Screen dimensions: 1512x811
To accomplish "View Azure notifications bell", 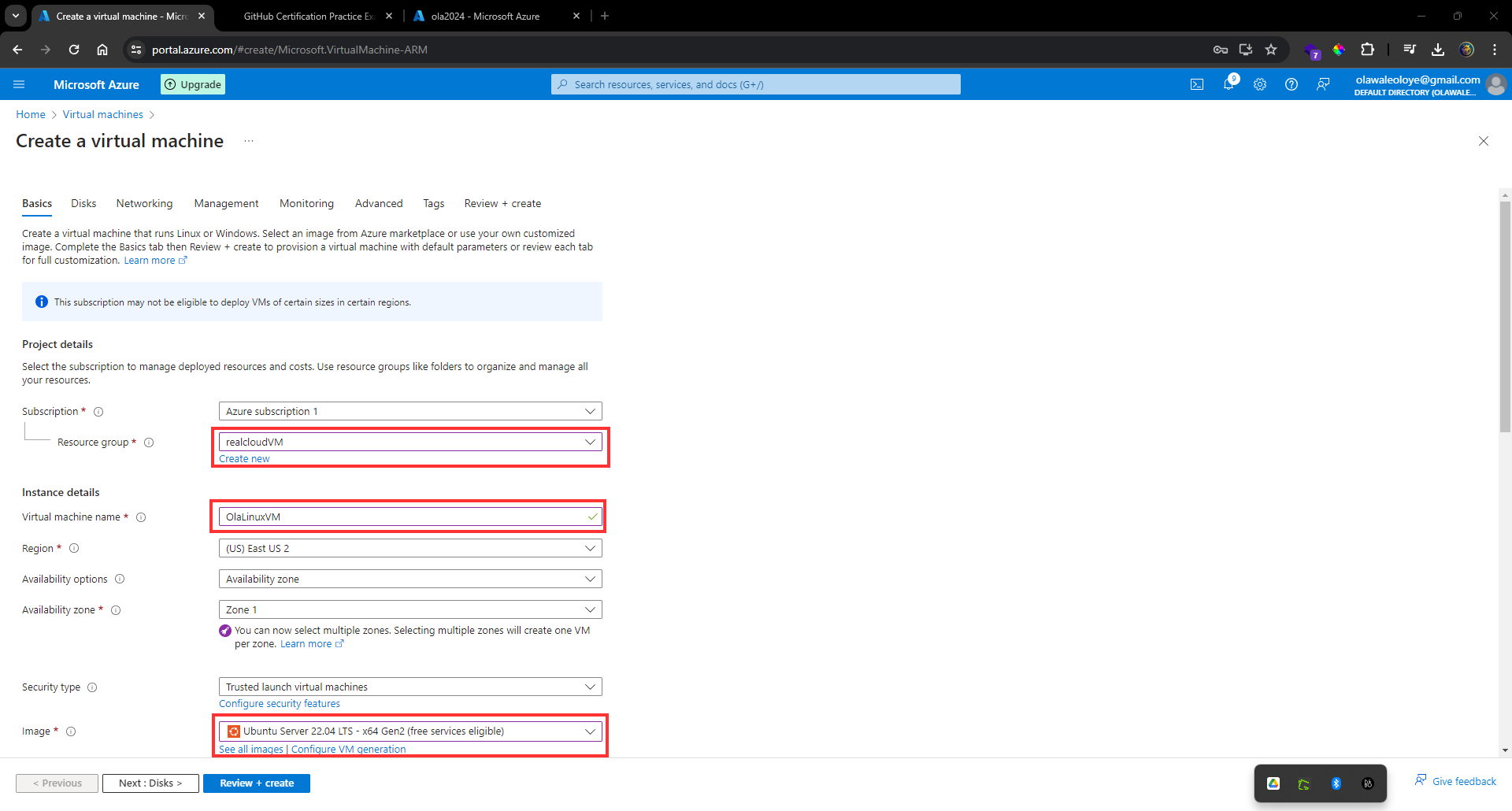I will click(1228, 84).
